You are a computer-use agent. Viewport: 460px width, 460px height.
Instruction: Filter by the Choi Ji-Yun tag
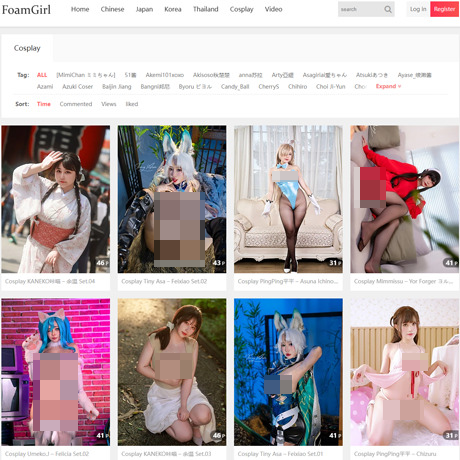pos(330,87)
